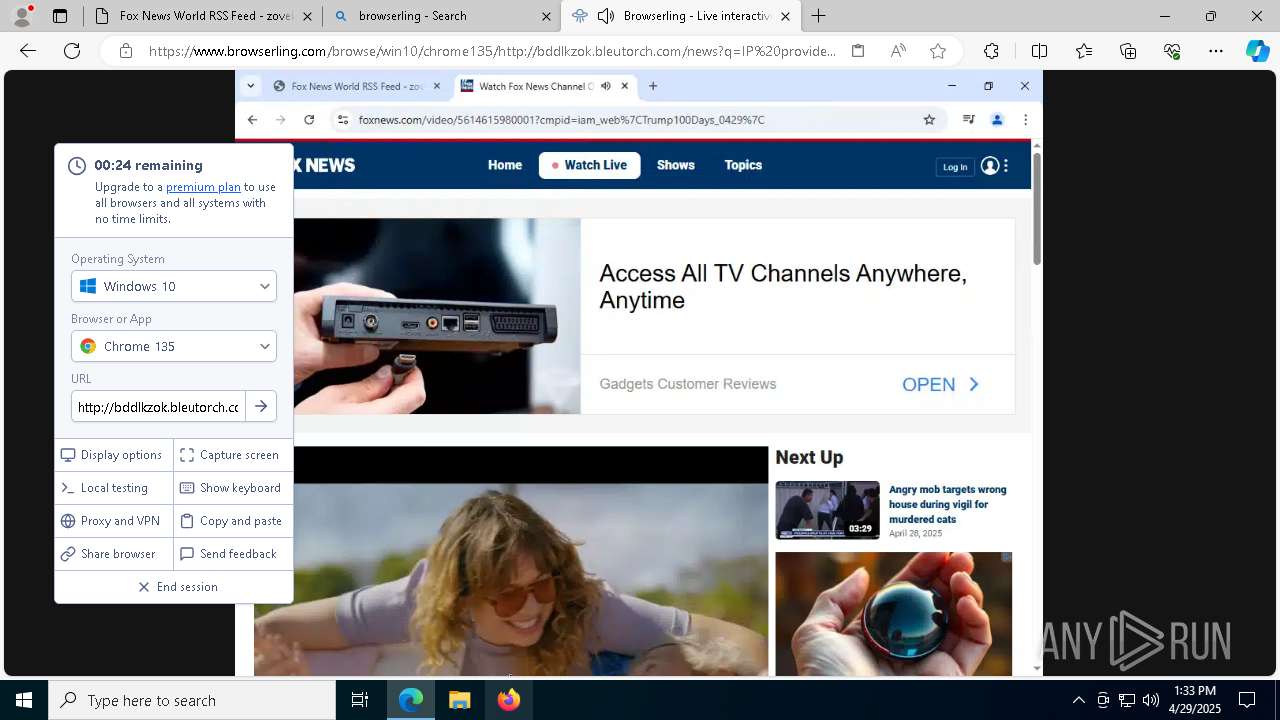Select Watch Fox News Channel Chrome tab
Viewport: 1280px width, 720px height.
coord(545,86)
